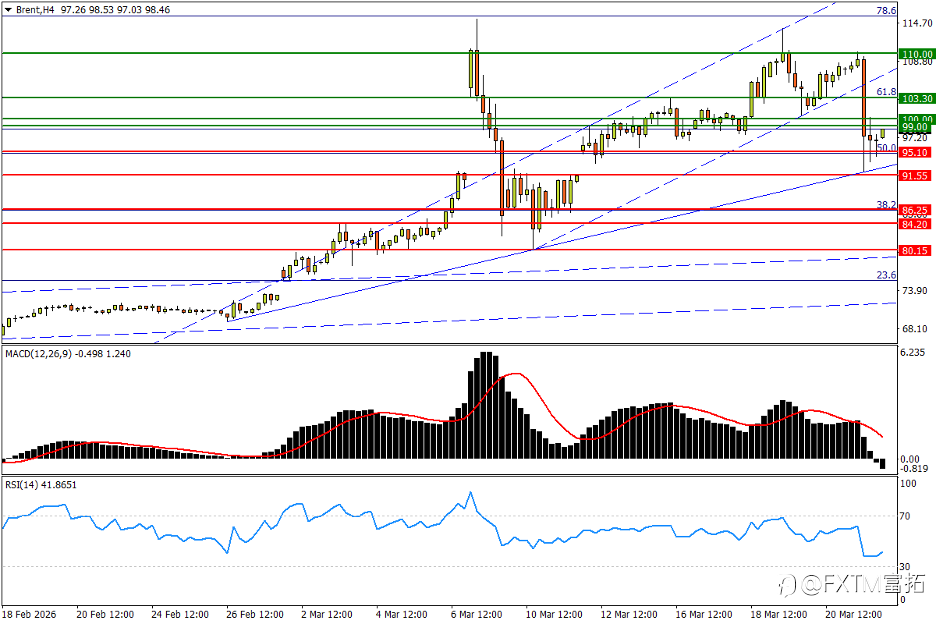Select the RSI 30 level scale value

(905, 566)
